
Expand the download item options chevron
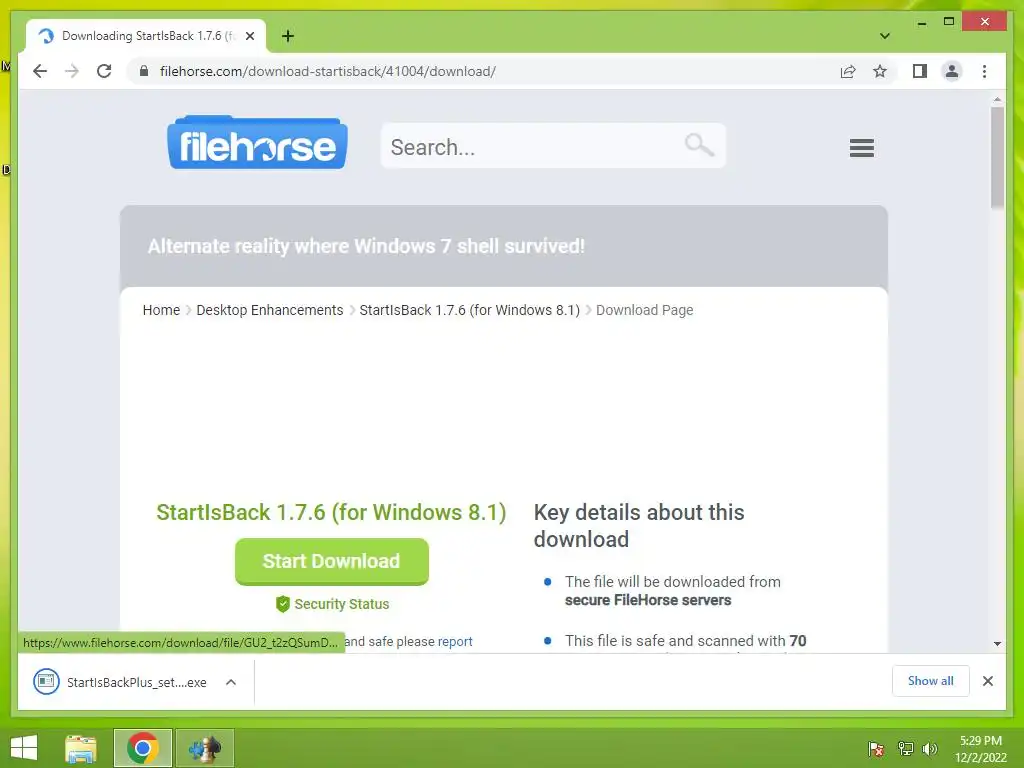(231, 682)
